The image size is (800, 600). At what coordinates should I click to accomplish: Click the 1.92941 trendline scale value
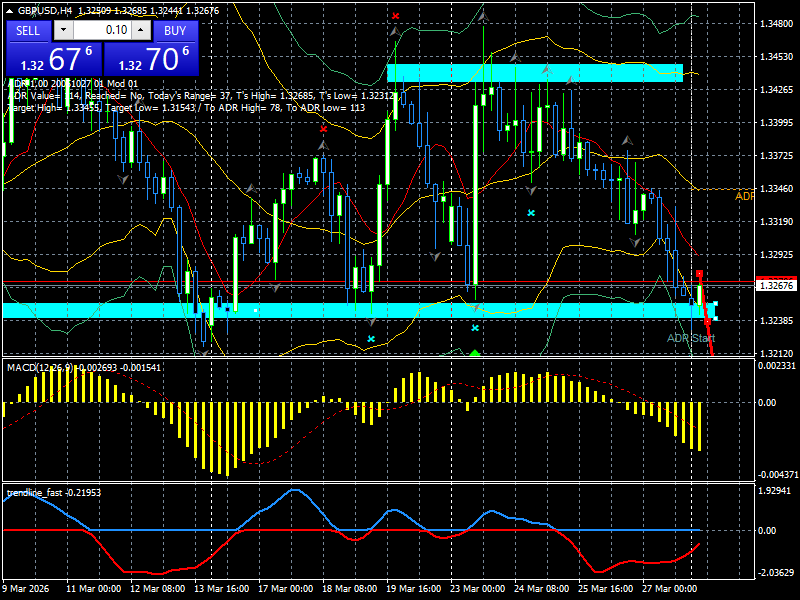tap(774, 491)
